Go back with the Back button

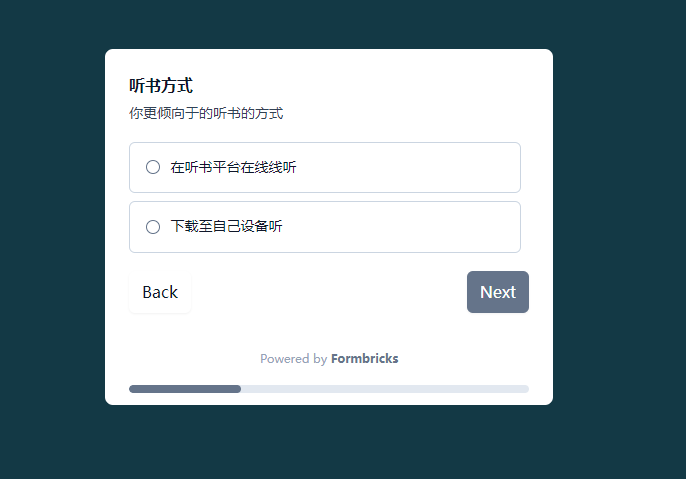coord(160,292)
